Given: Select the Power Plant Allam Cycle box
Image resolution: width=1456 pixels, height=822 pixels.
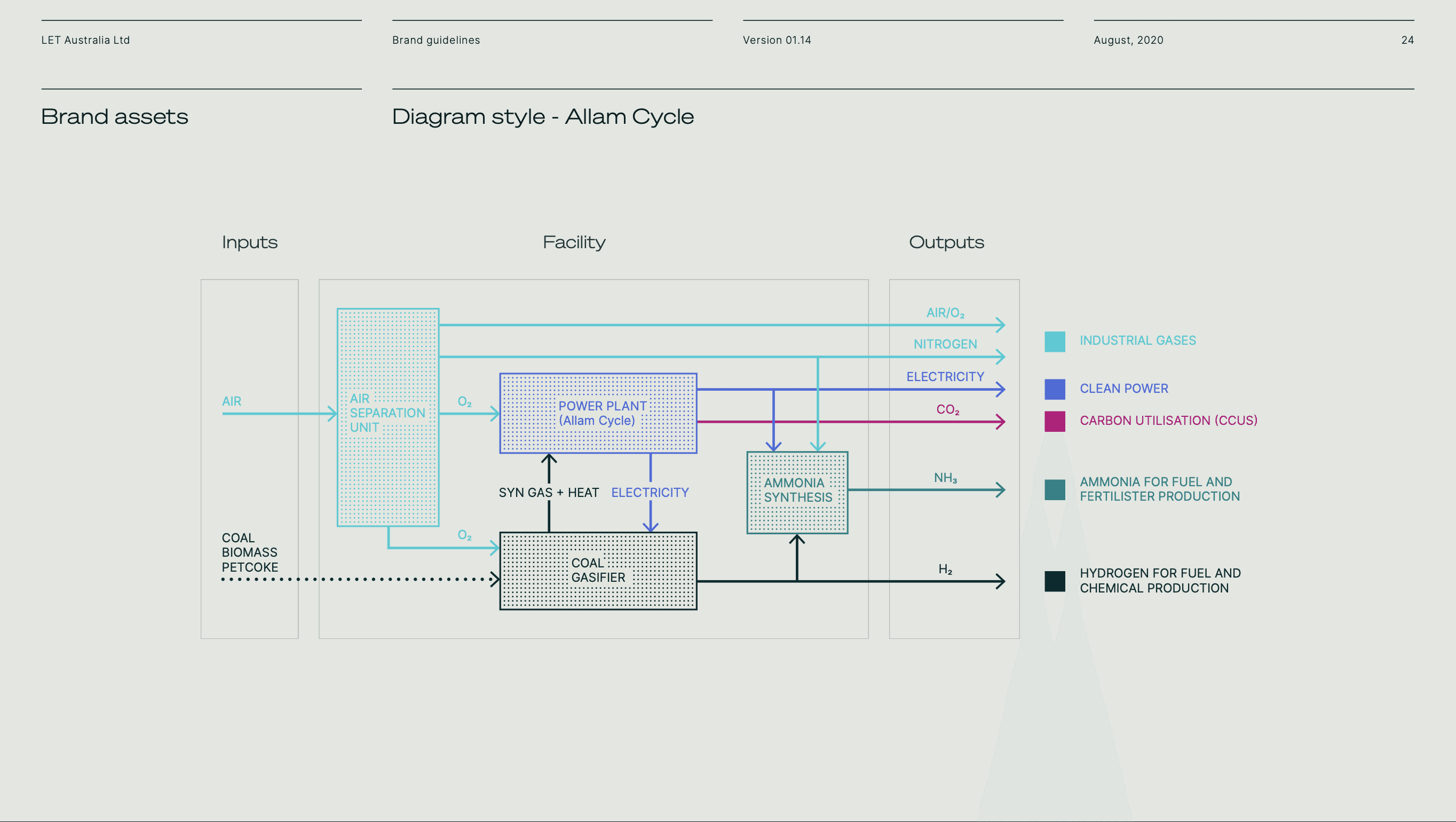Looking at the screenshot, I should (x=598, y=413).
